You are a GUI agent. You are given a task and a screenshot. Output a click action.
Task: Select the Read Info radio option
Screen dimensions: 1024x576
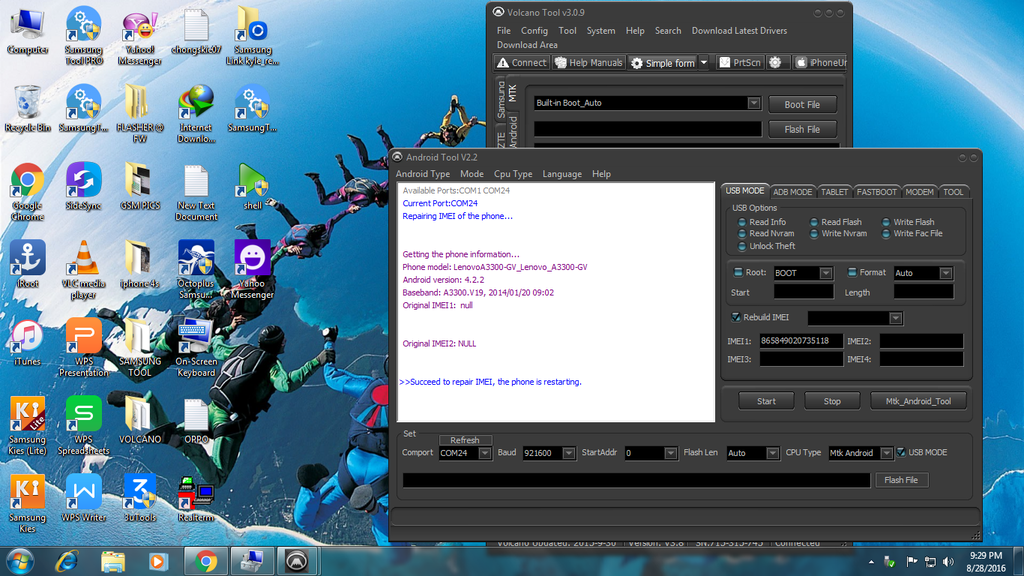pos(742,222)
